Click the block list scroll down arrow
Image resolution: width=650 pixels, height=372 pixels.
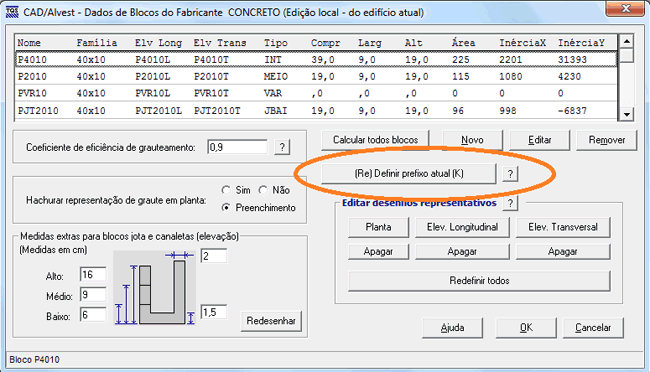coord(626,114)
